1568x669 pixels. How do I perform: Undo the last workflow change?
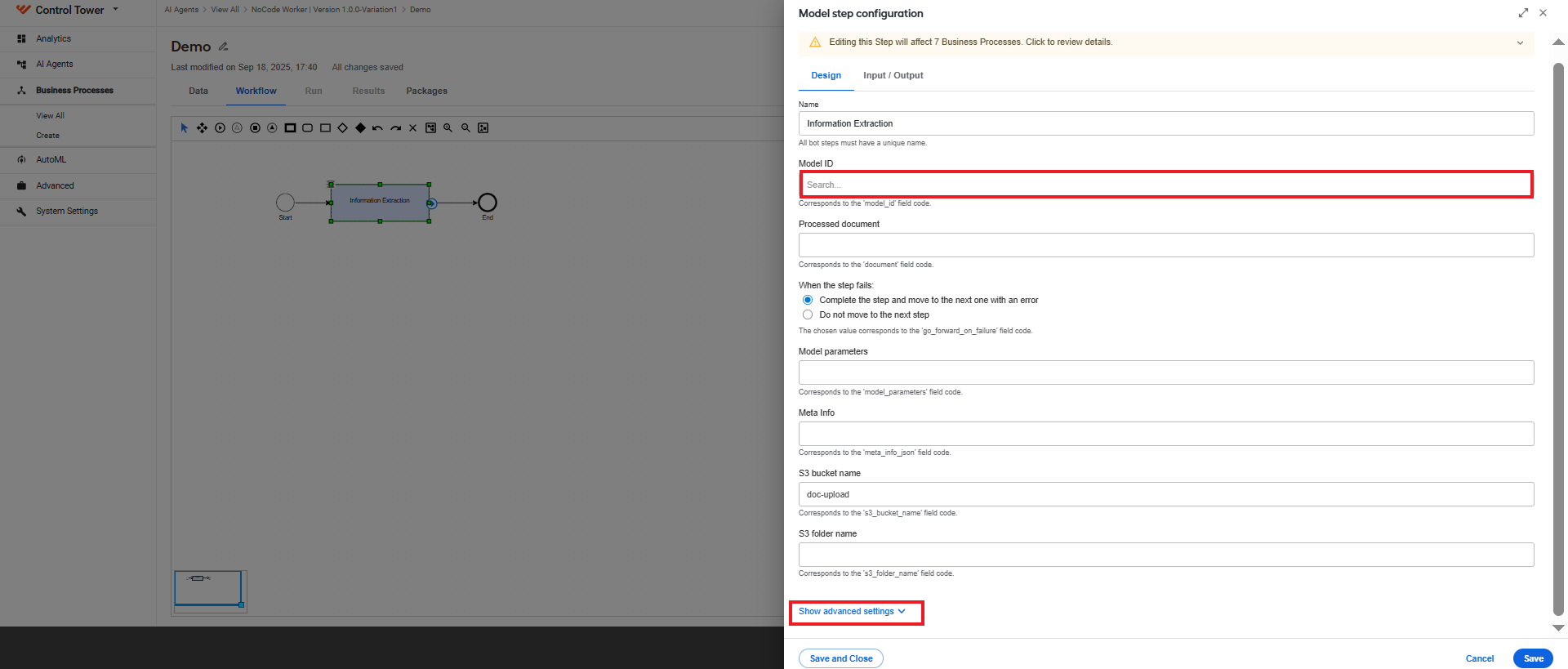coord(377,128)
